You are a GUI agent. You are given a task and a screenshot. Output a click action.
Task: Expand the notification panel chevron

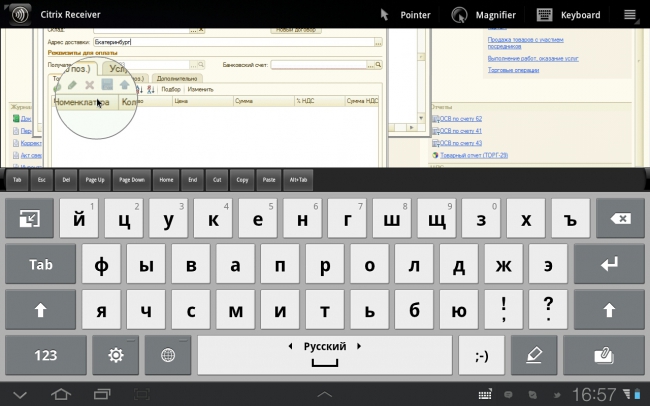click(x=325, y=394)
